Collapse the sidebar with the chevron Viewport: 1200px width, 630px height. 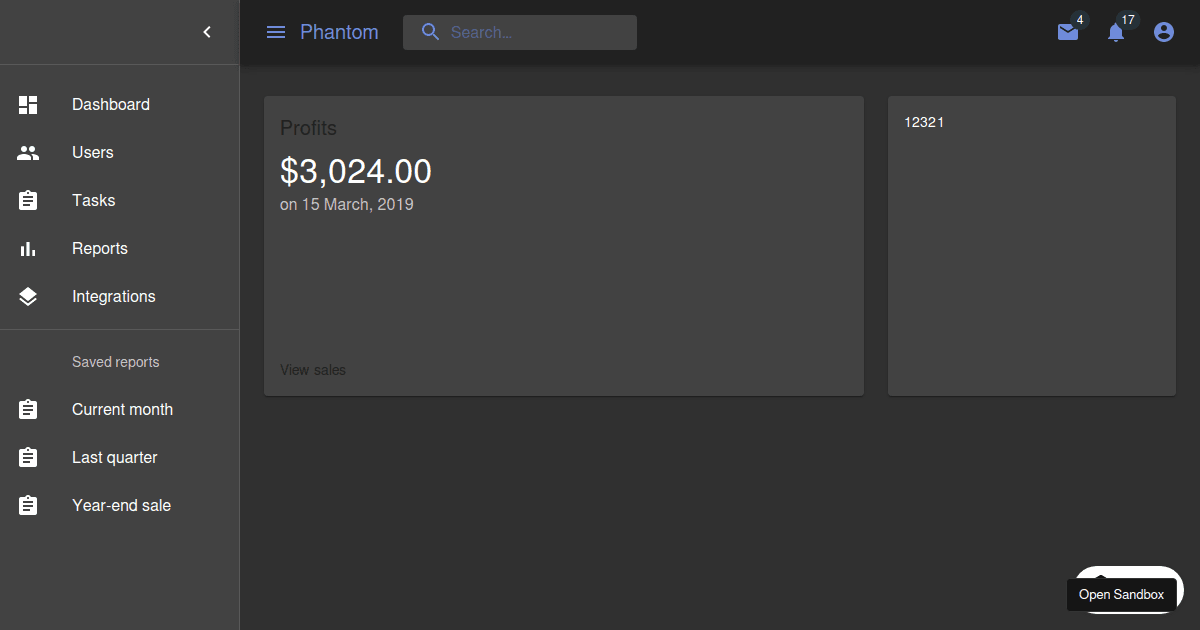tap(207, 31)
